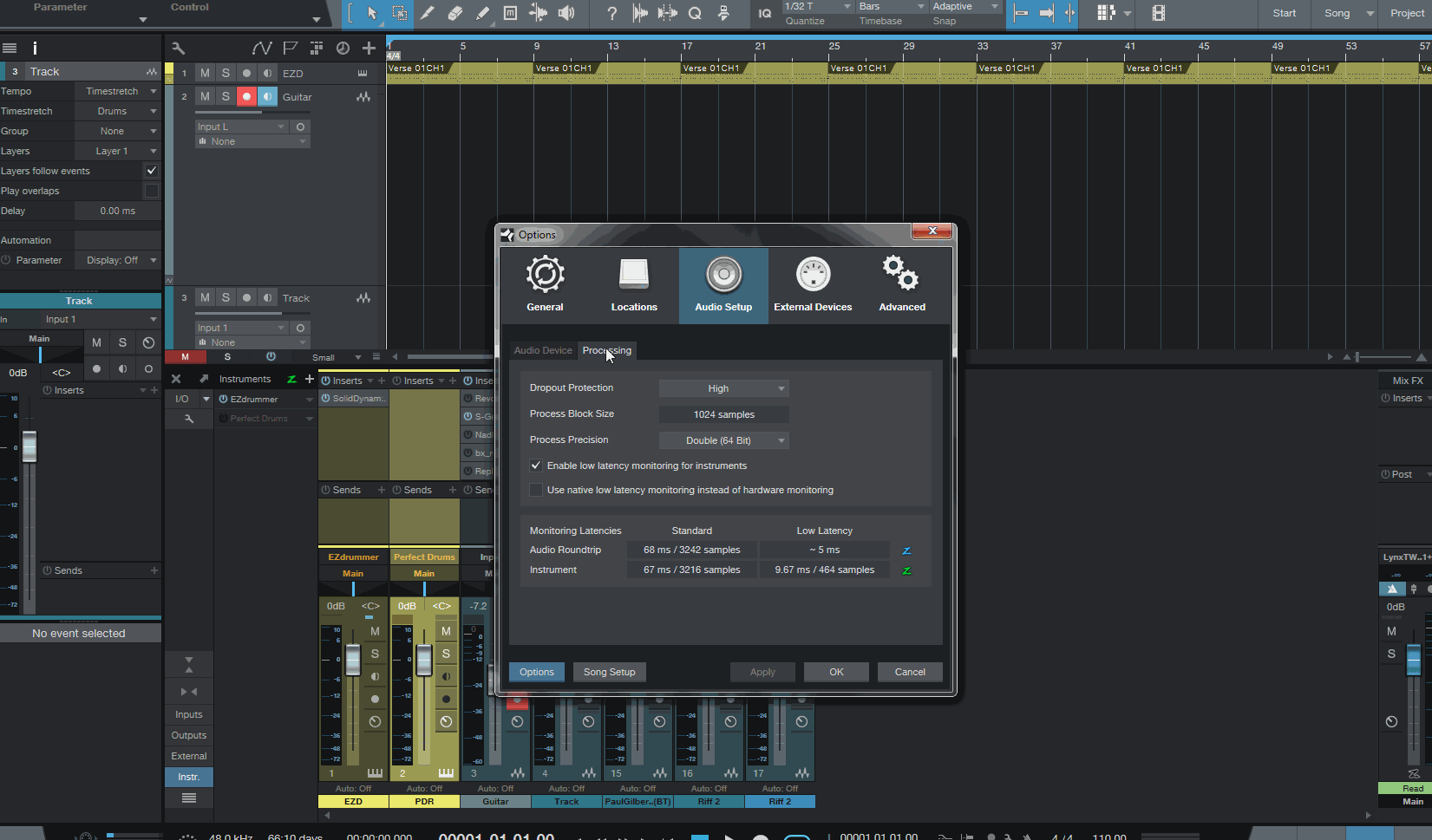Switch to the Audio Device tab
Screen dimensions: 1432x840
(543, 350)
